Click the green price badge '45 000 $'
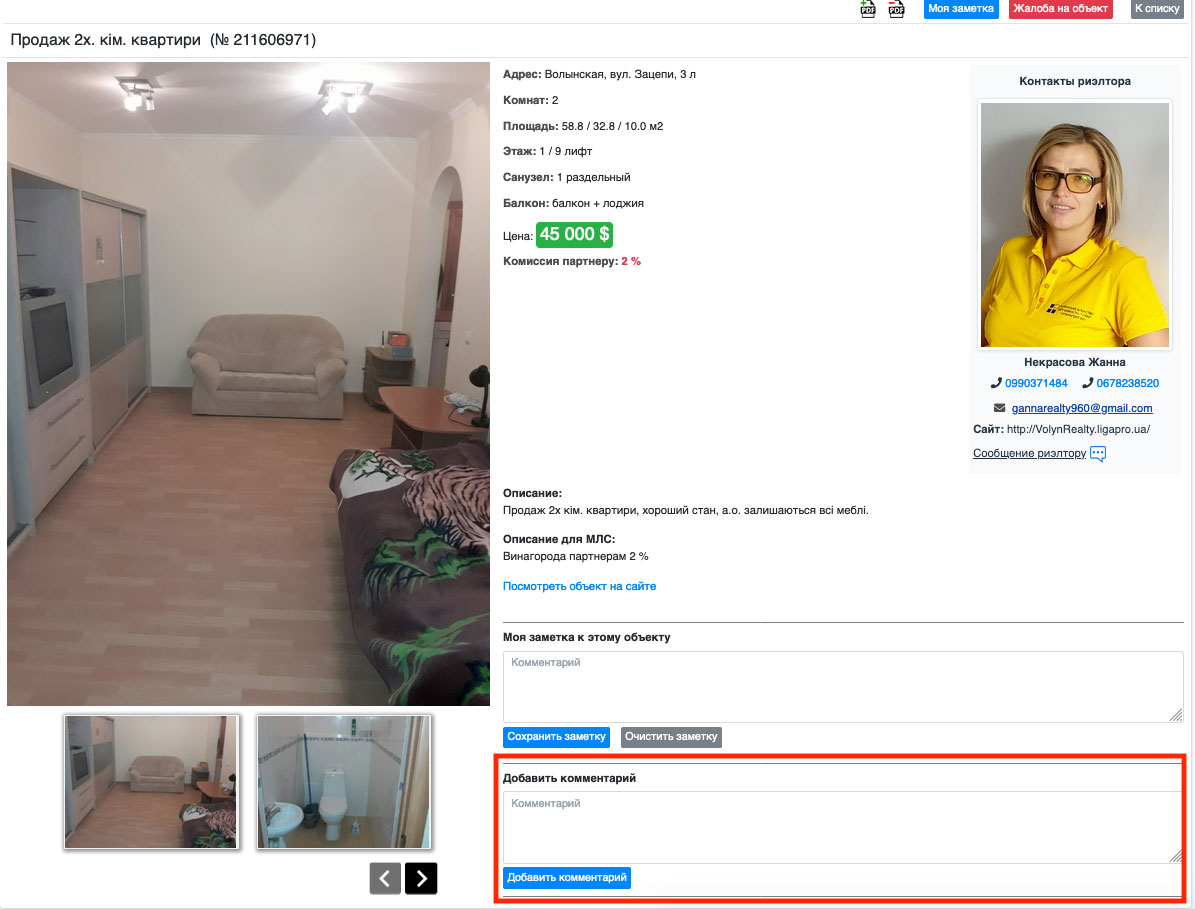 [575, 235]
